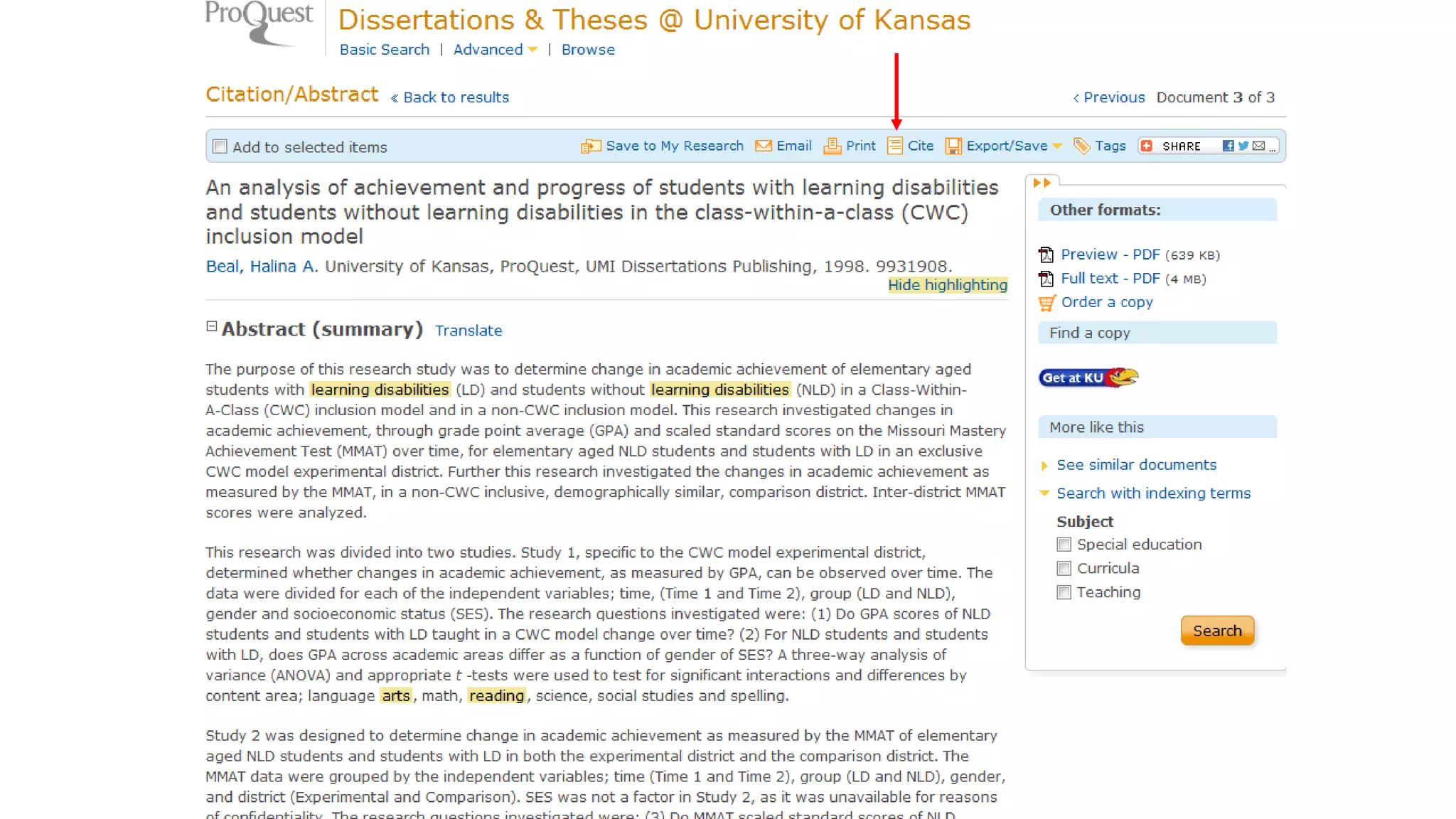Click the Tags label icon
Image resolution: width=1456 pixels, height=819 pixels.
click(1081, 146)
